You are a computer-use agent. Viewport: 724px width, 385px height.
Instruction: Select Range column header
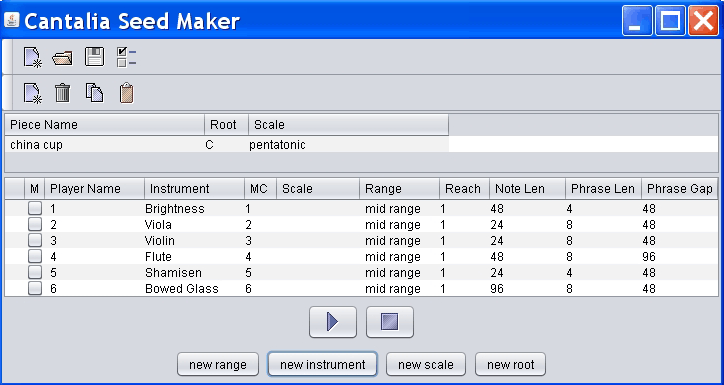[x=400, y=189]
